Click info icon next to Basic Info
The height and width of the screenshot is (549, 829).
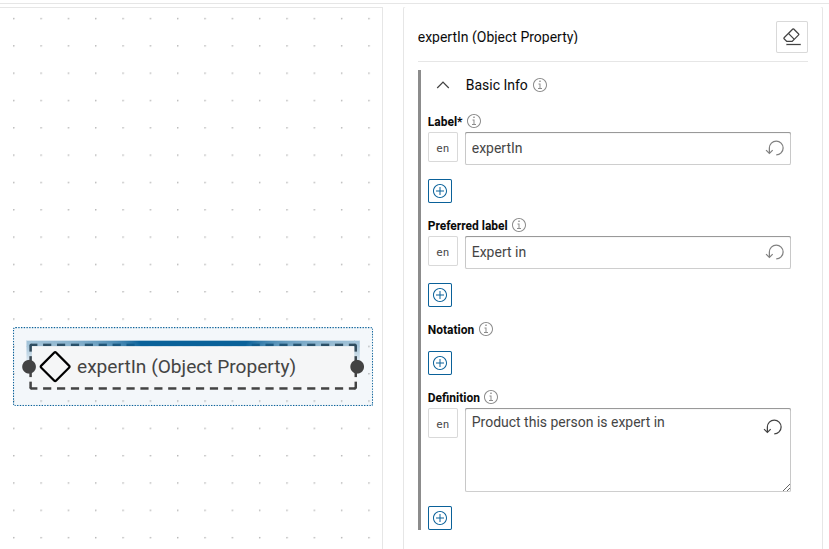(540, 85)
